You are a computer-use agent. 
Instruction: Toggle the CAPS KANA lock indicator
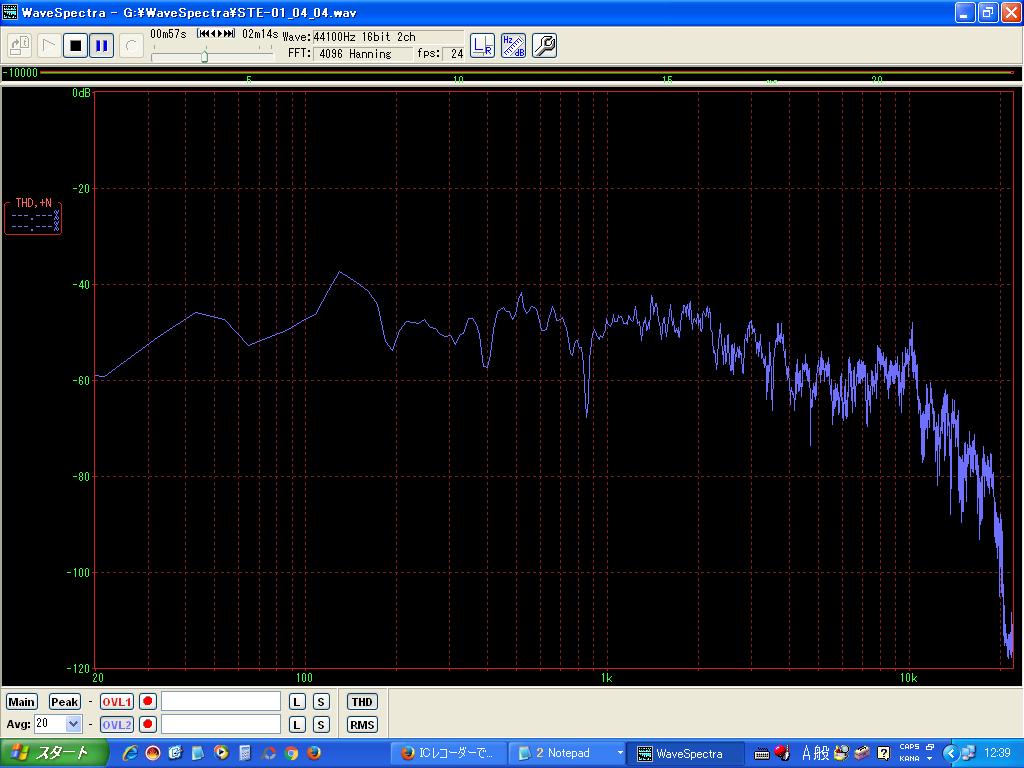click(912, 753)
